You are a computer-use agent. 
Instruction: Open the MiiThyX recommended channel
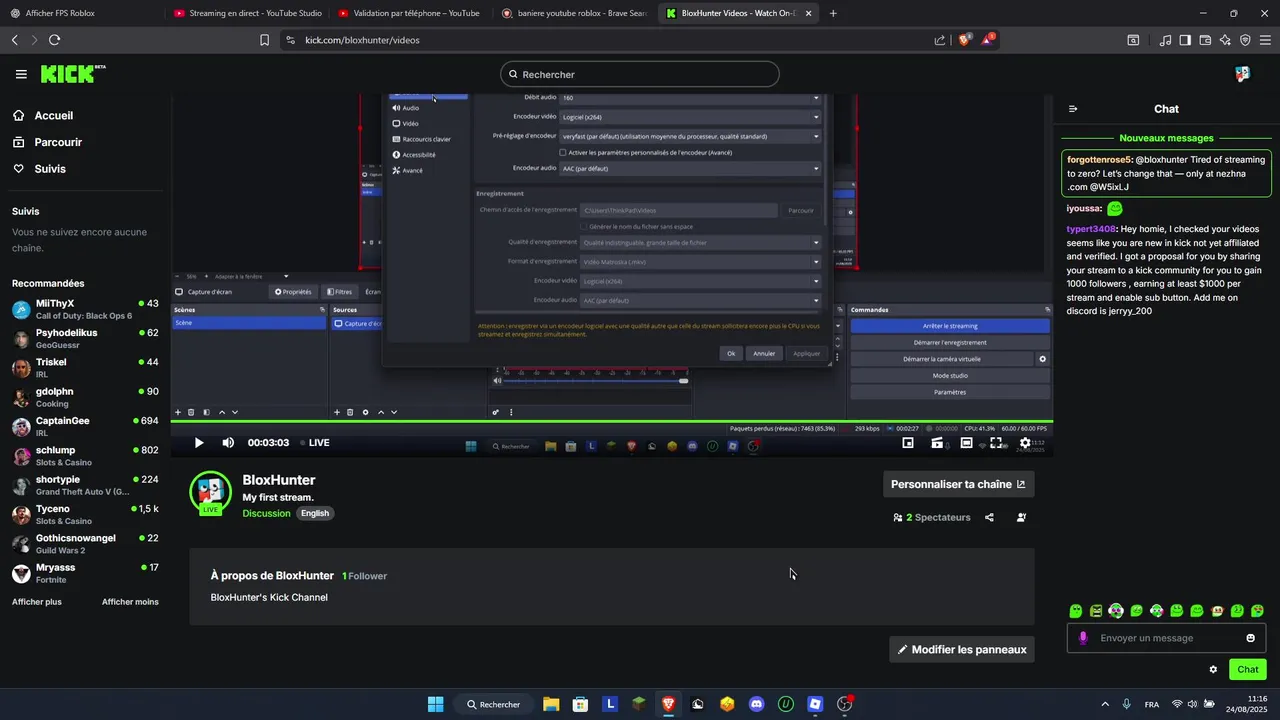85,309
